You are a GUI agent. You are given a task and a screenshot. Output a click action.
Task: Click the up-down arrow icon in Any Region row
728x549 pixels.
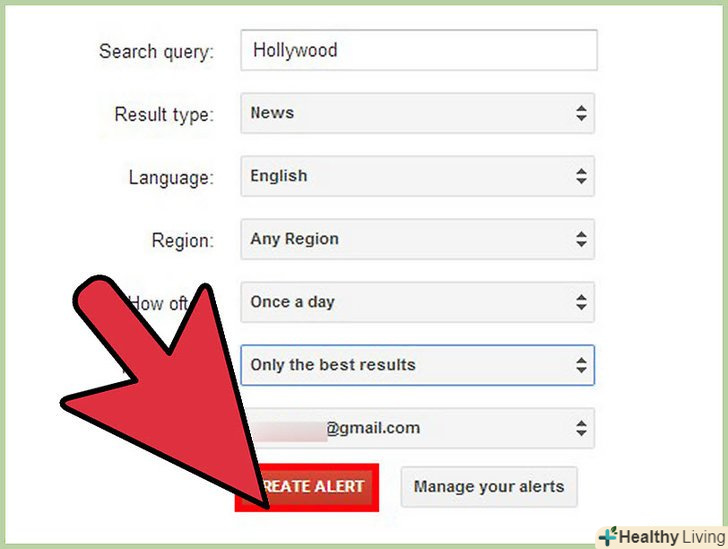click(581, 239)
